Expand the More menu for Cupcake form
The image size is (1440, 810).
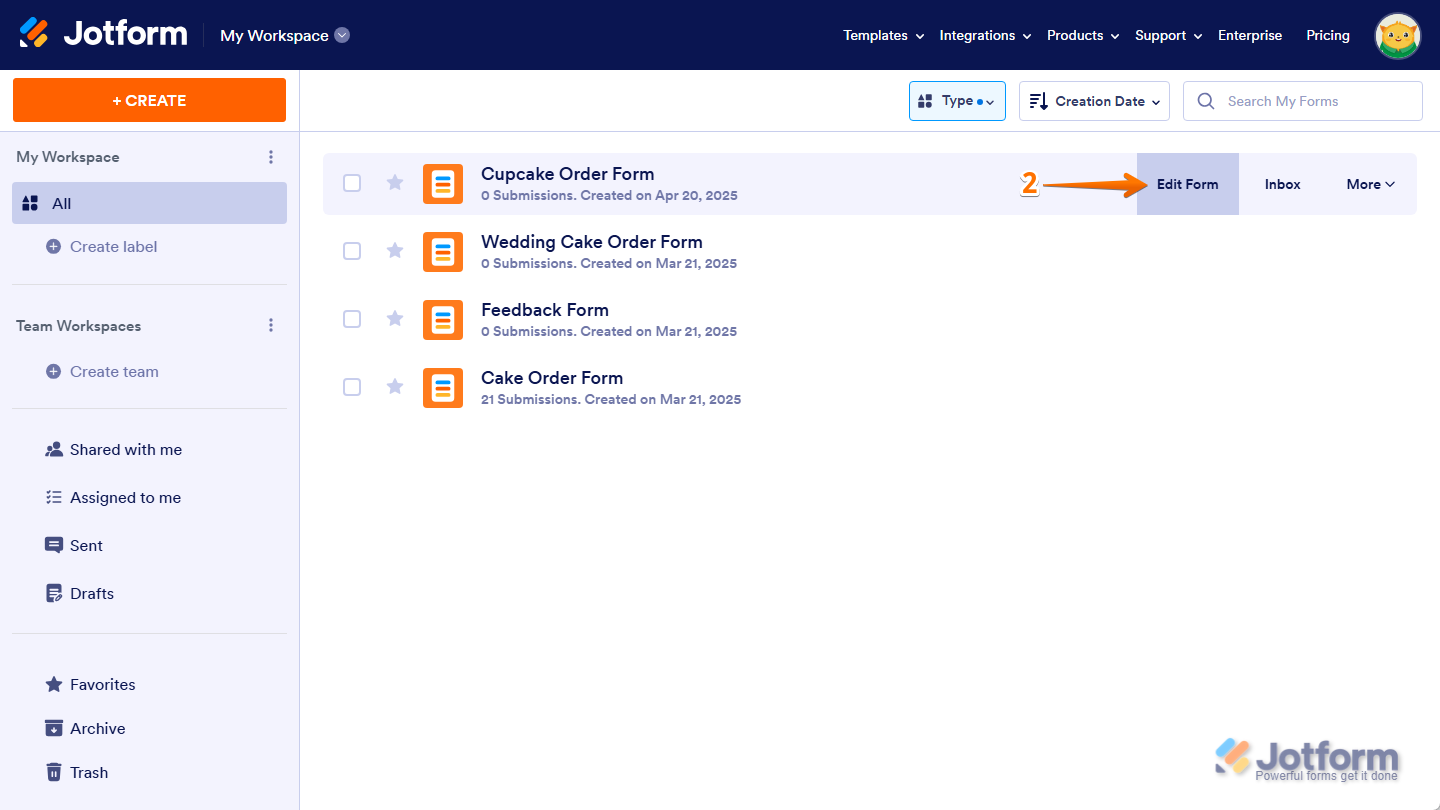coord(1370,184)
